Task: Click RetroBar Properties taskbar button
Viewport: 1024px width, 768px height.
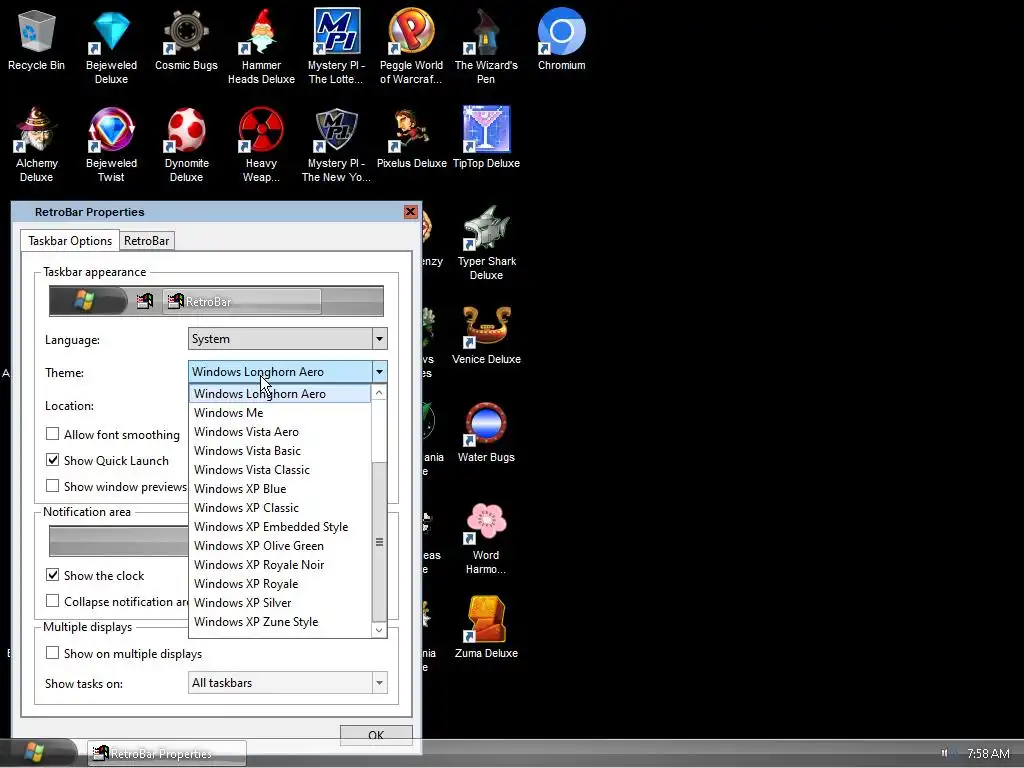Action: 167,754
